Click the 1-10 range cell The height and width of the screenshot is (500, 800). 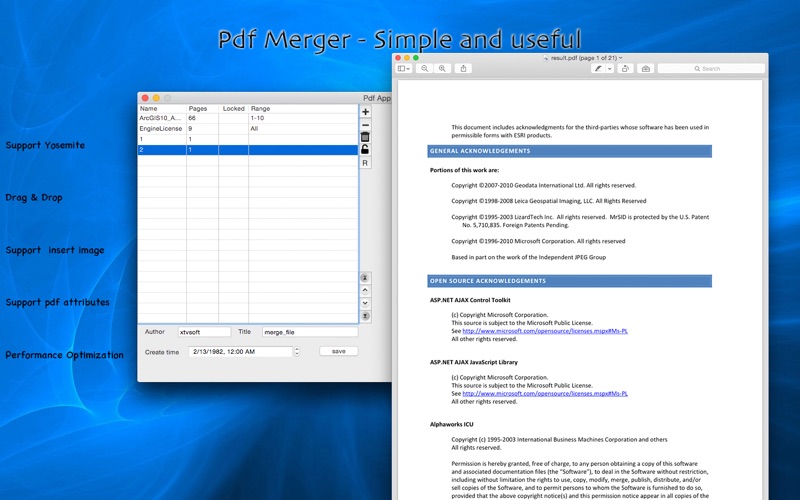pyautogui.click(x=303, y=118)
